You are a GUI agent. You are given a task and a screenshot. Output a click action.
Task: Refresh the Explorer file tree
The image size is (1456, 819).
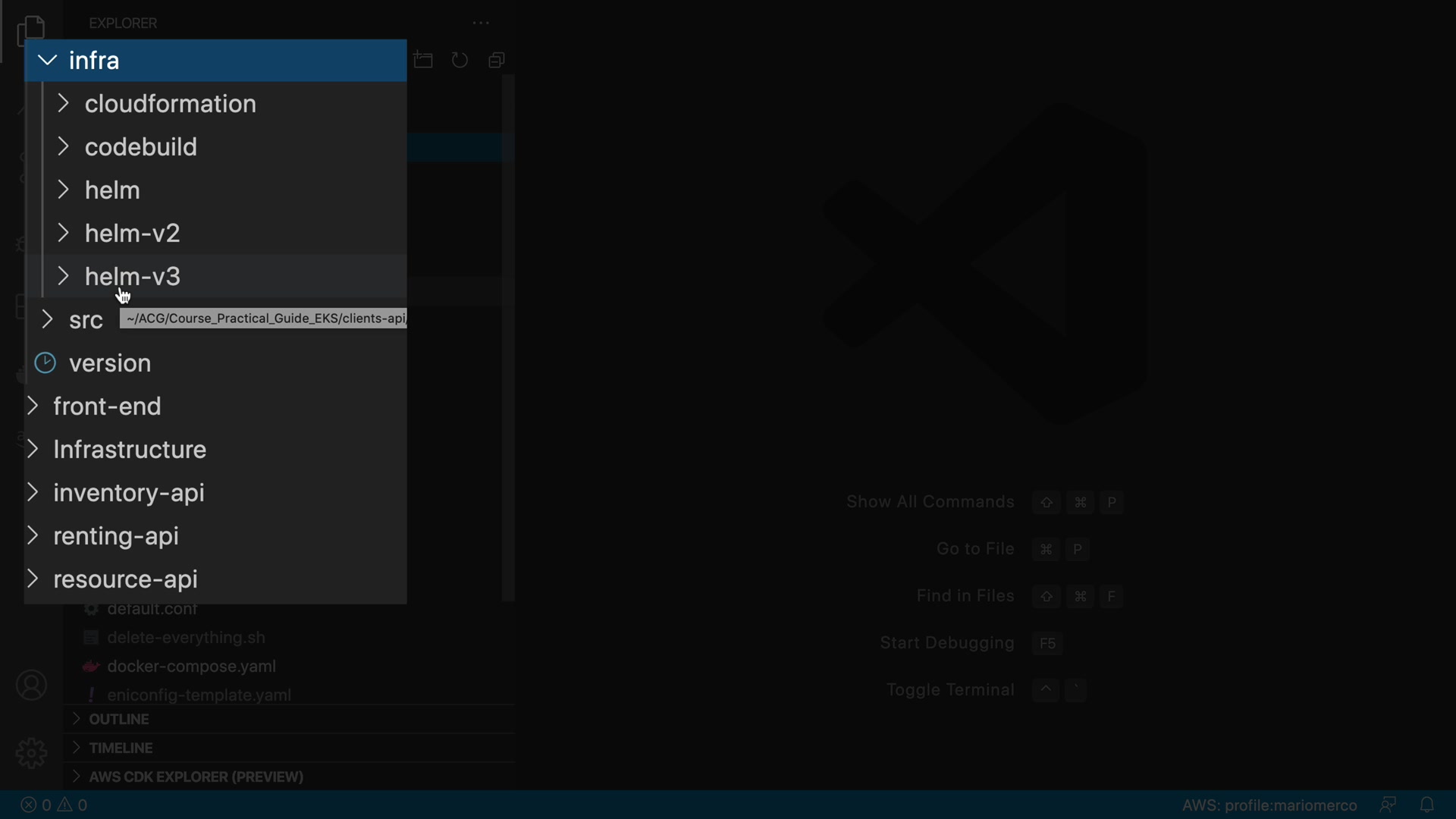click(460, 60)
